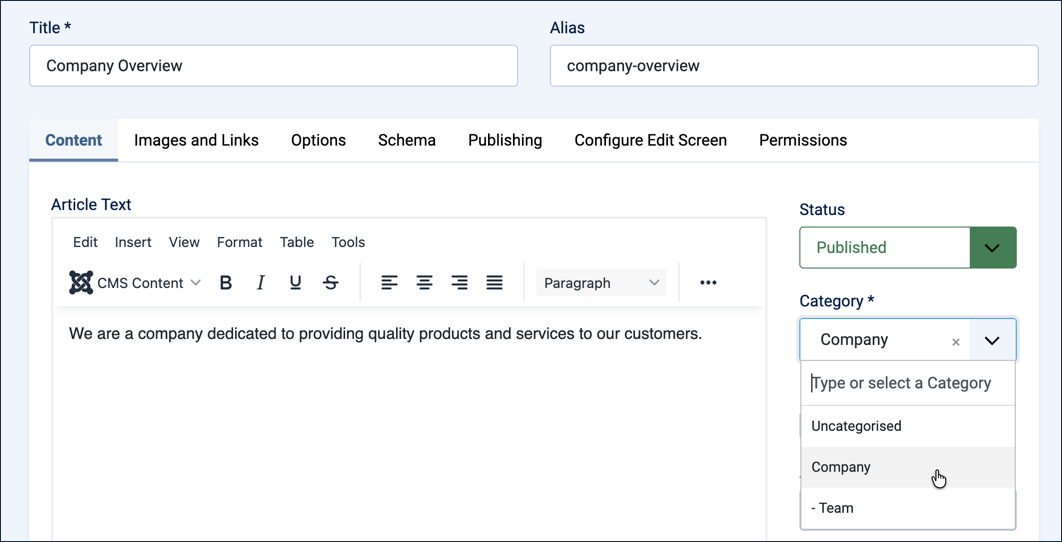Toggle bold formatting

coord(226,283)
